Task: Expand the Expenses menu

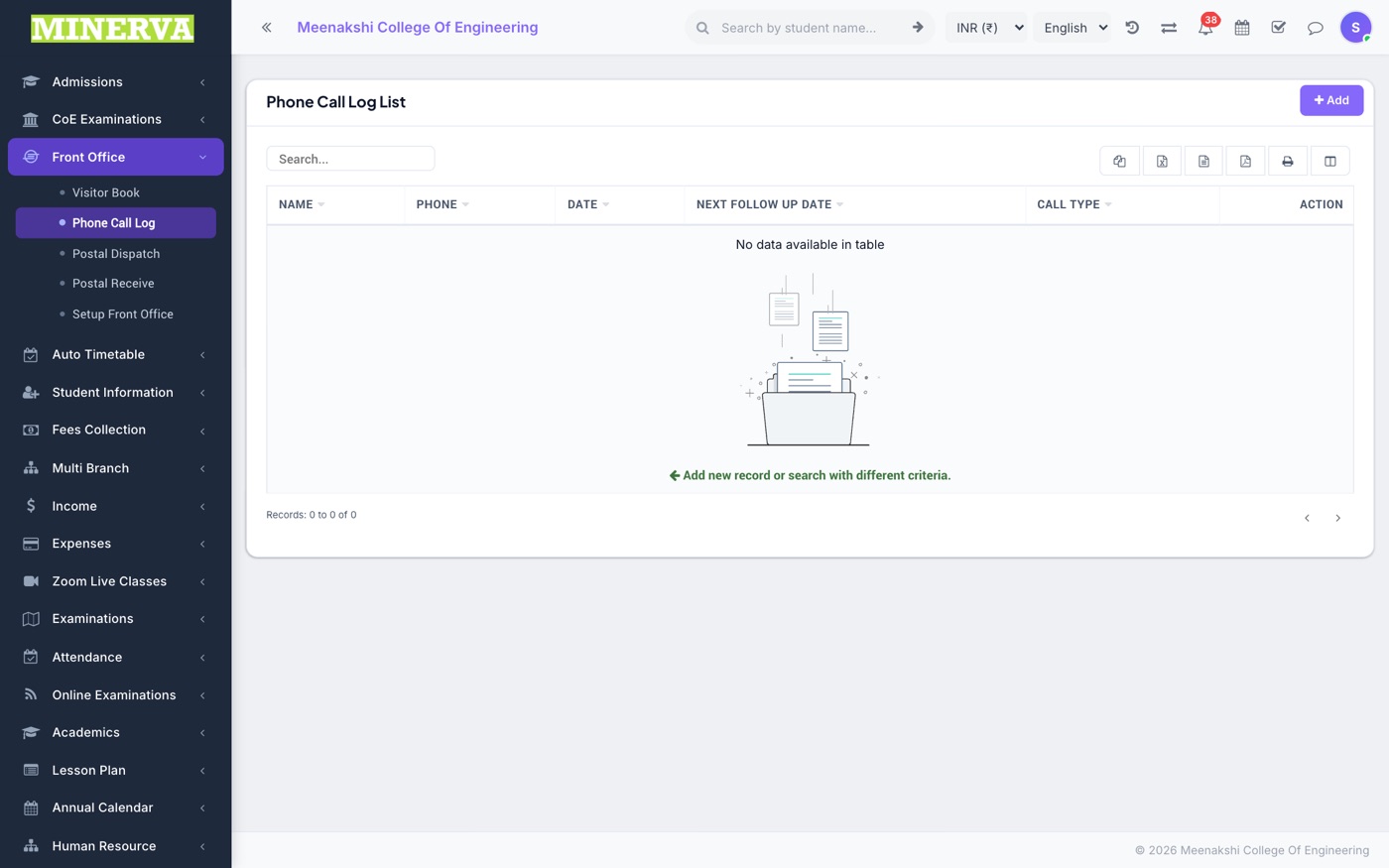Action: pos(116,544)
